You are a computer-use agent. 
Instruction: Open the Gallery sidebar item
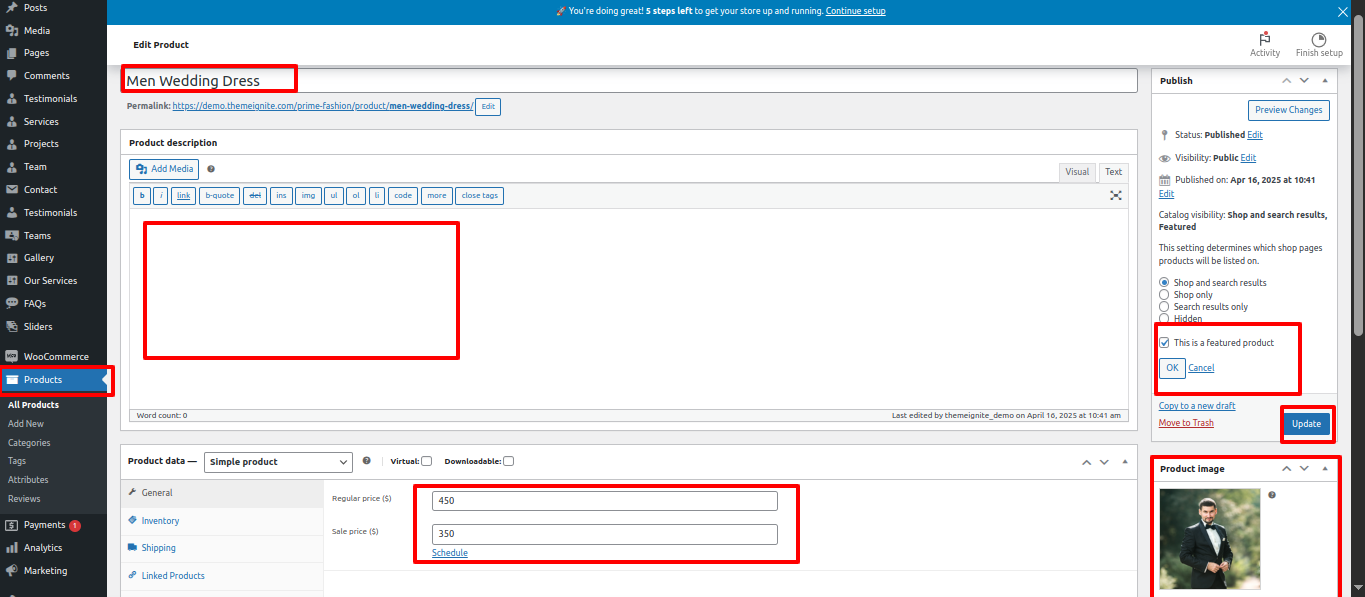pos(39,258)
